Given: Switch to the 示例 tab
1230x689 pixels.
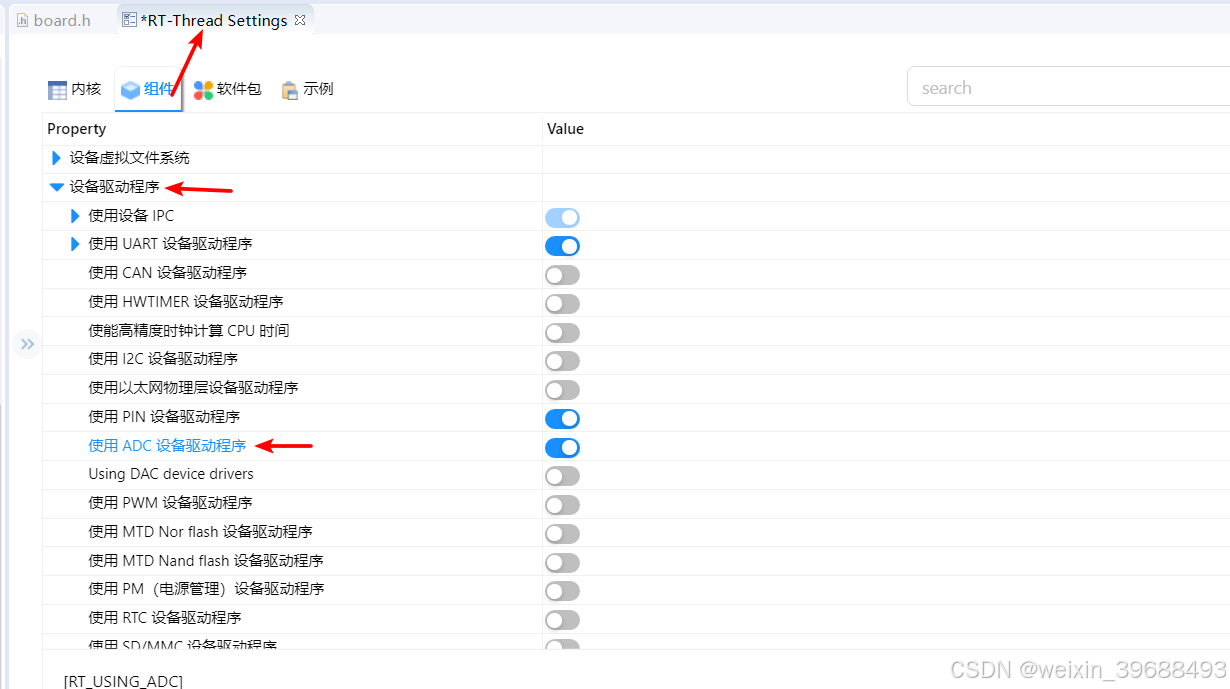Looking at the screenshot, I should [307, 89].
